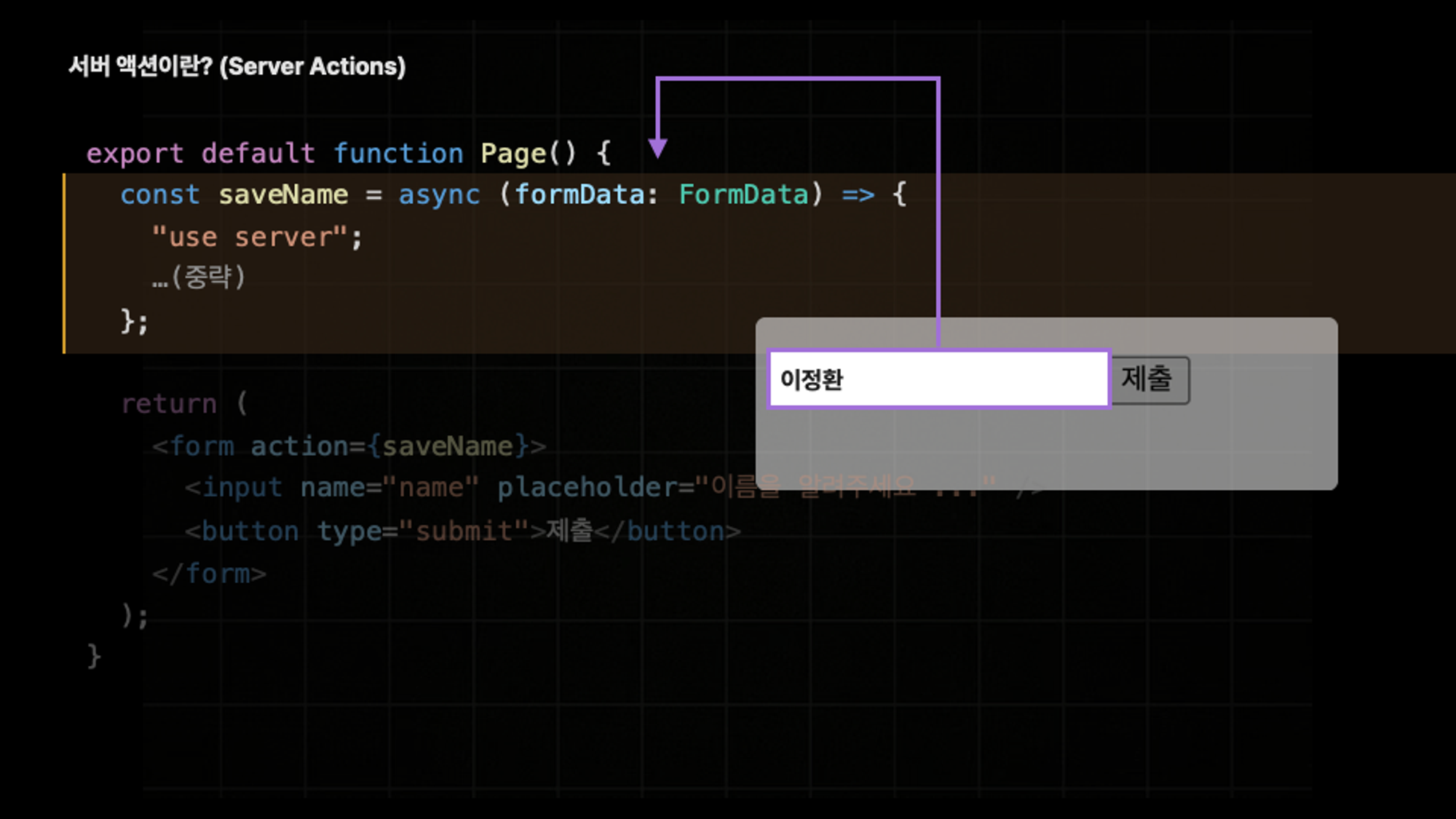Click the Page function name
This screenshot has width=1456, height=819.
point(513,154)
